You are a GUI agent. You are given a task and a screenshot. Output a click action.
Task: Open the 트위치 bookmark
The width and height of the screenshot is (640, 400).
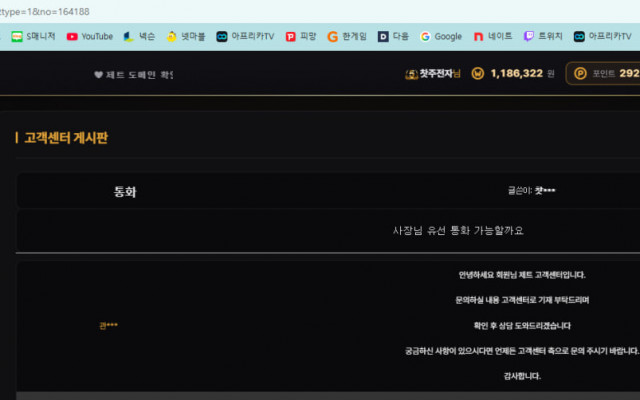(x=543, y=37)
